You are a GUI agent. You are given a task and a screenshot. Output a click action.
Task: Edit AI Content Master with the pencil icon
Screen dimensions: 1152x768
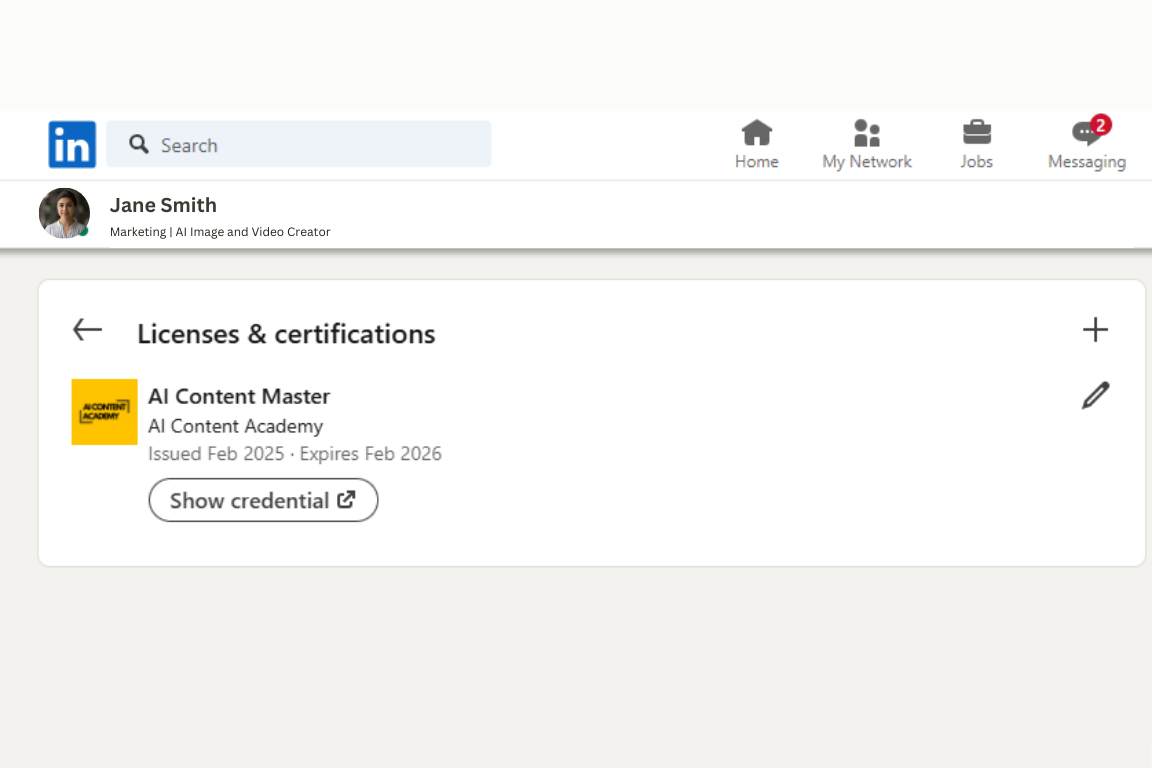click(x=1095, y=395)
